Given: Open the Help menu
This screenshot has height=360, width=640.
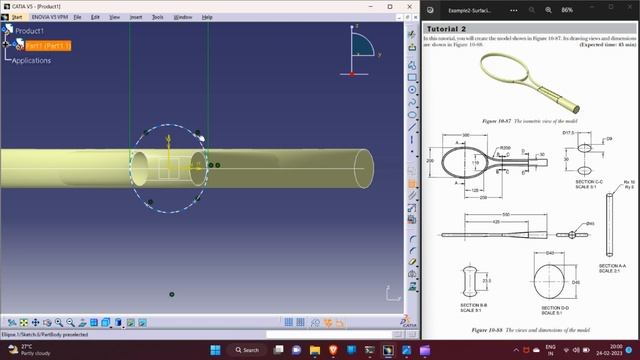Looking at the screenshot, I should 207,17.
